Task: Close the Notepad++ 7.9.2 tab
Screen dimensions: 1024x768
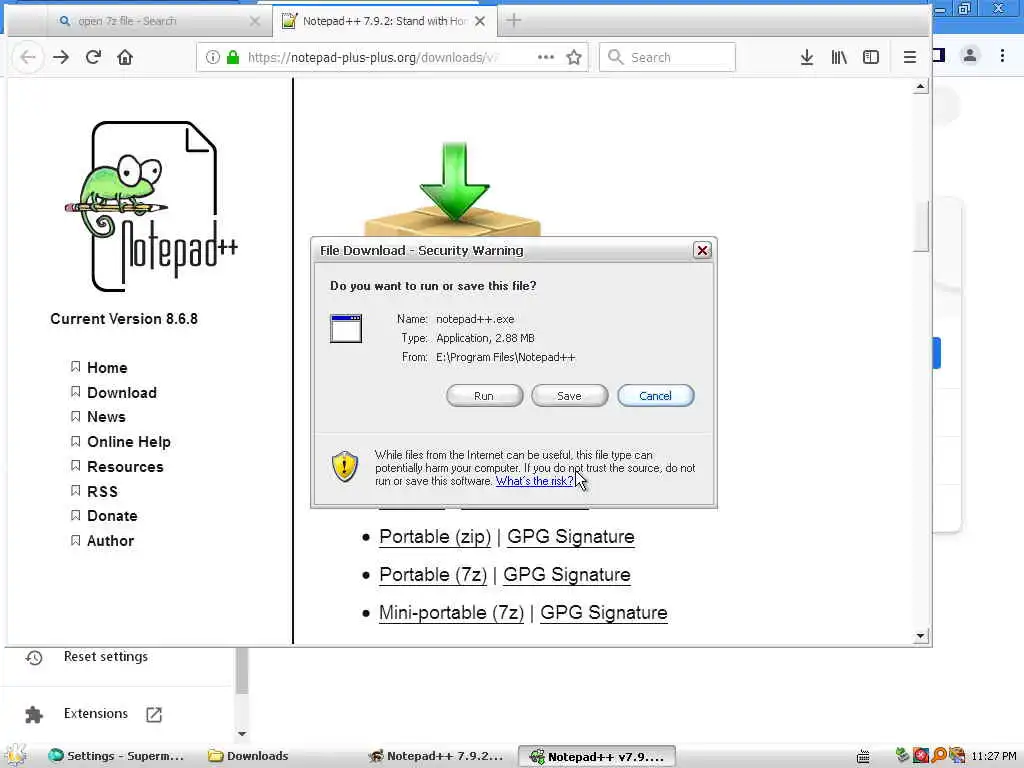Action: point(480,21)
